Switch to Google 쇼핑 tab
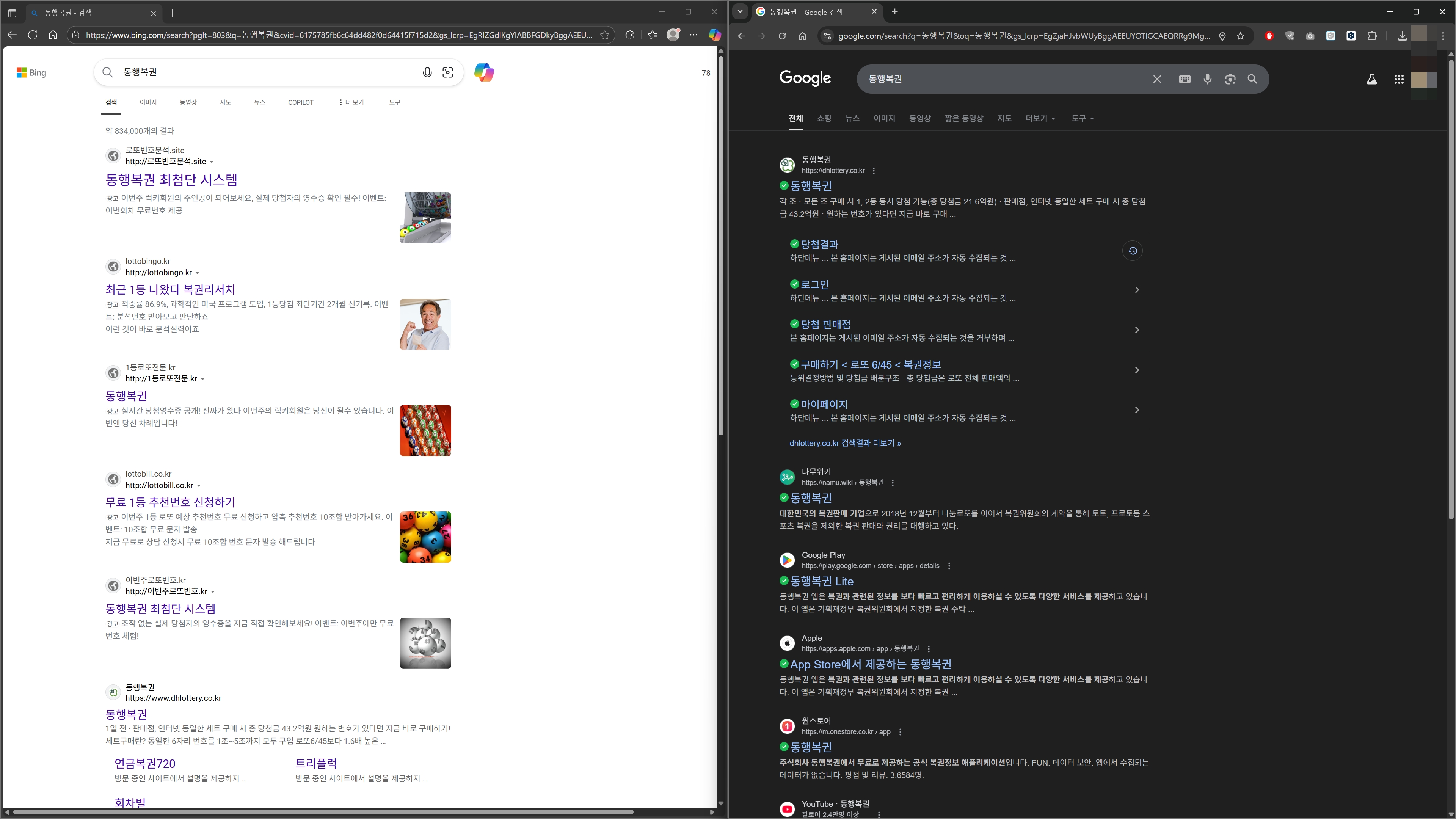The width and height of the screenshot is (1456, 819). point(824,118)
